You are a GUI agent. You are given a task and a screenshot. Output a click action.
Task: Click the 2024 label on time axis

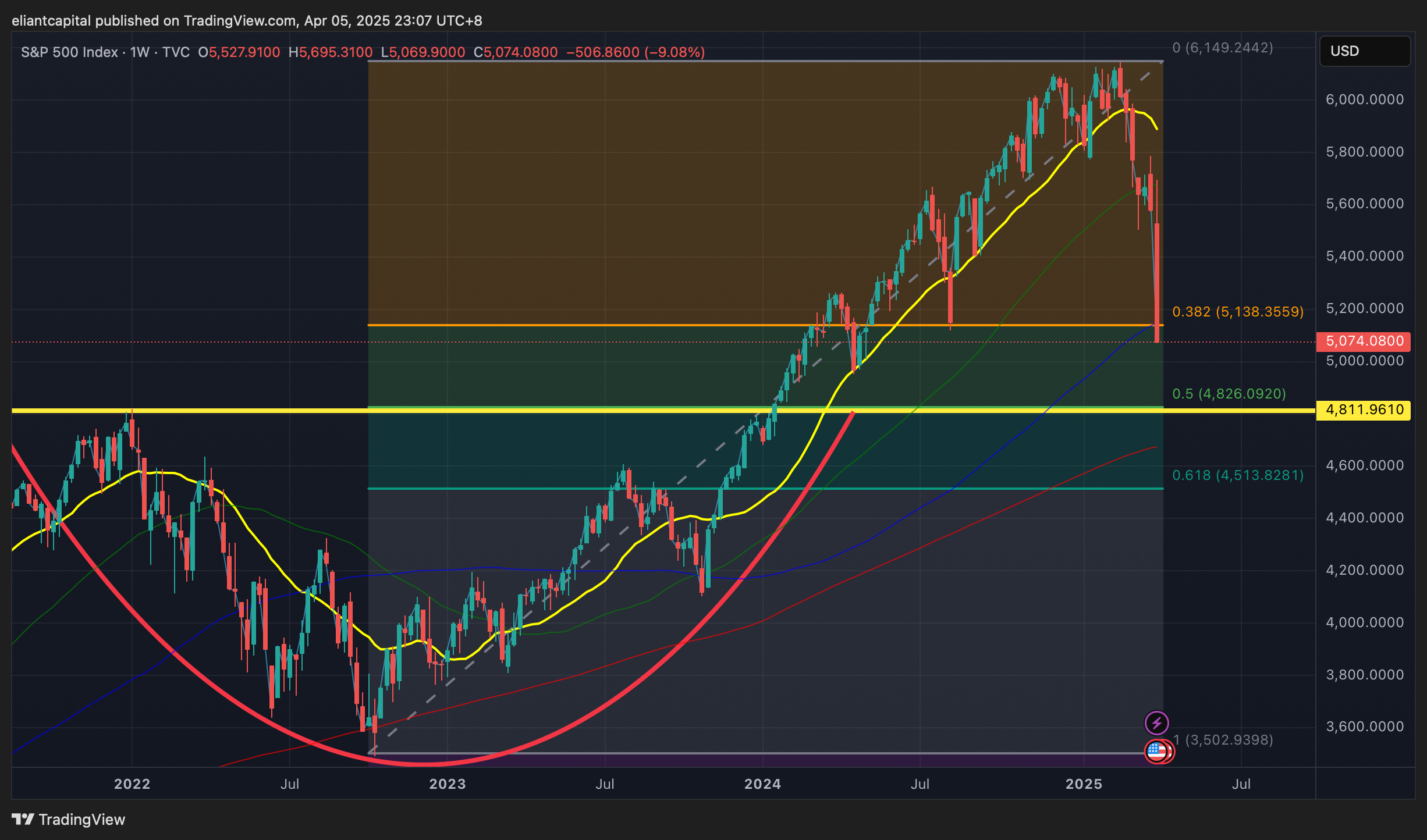(x=762, y=784)
